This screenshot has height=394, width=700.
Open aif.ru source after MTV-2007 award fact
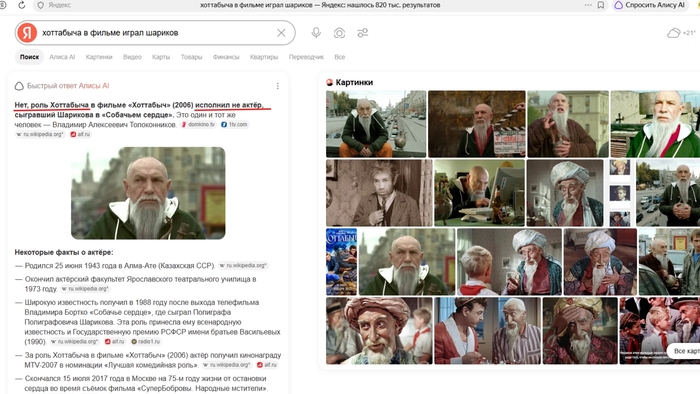pos(267,365)
